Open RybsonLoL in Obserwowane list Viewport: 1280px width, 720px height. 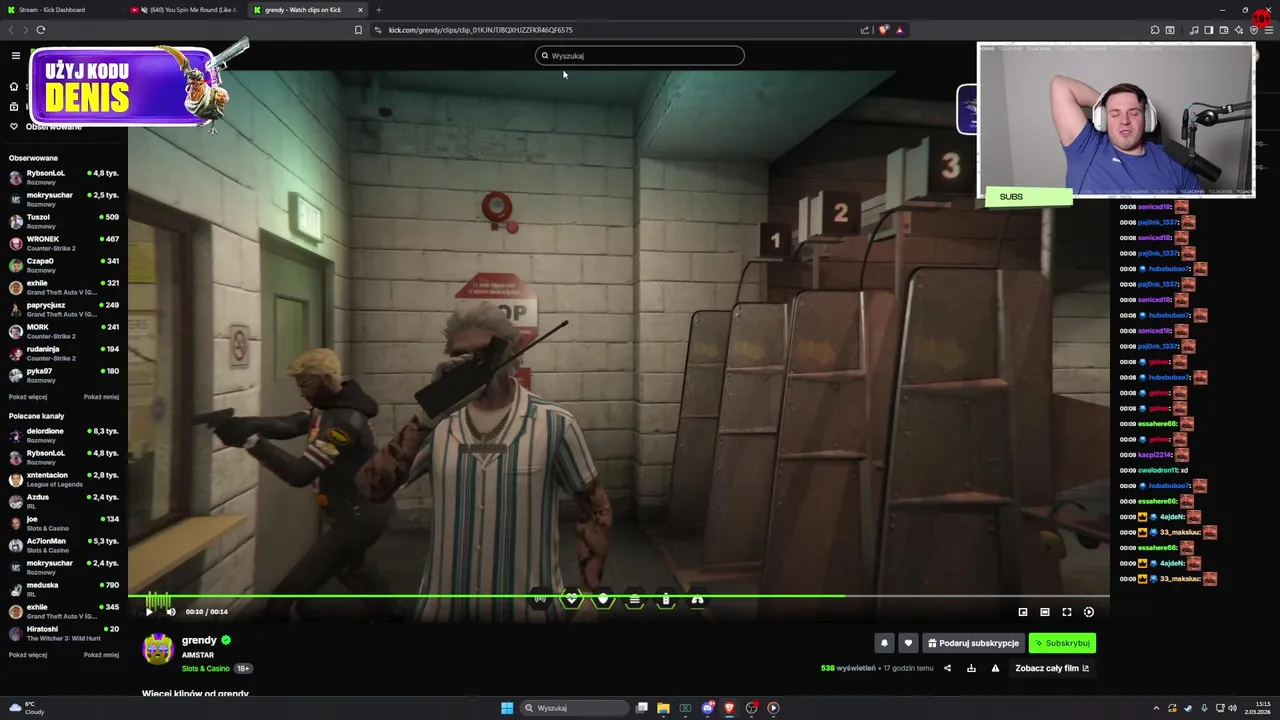[x=64, y=178]
